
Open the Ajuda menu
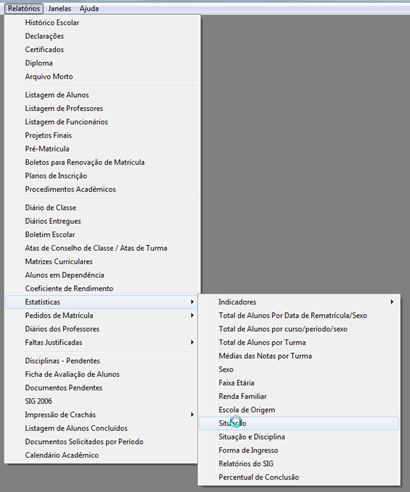coord(89,8)
